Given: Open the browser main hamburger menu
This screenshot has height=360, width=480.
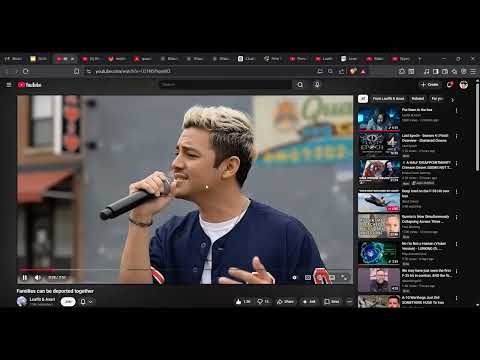Looking at the screenshot, I should 473,71.
